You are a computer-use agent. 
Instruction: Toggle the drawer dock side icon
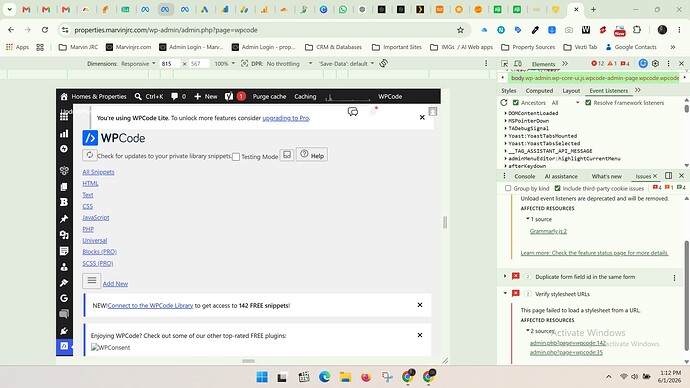click(x=668, y=176)
